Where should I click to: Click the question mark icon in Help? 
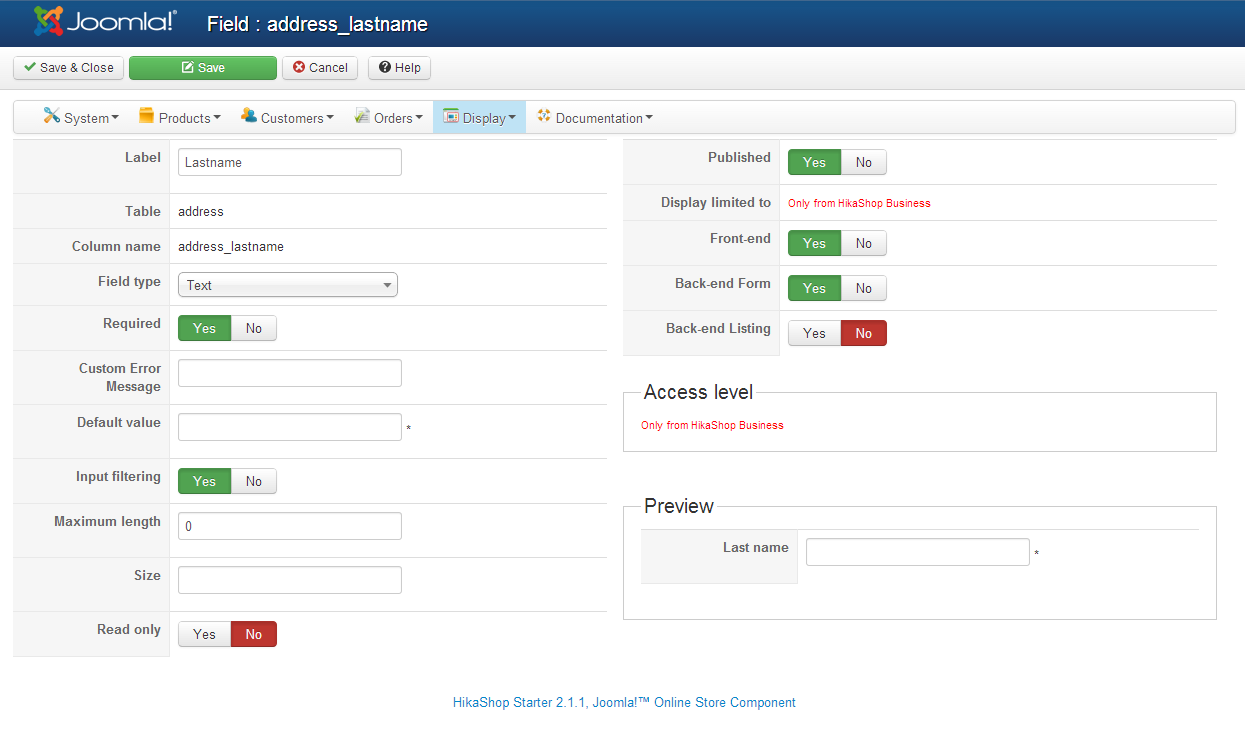385,68
